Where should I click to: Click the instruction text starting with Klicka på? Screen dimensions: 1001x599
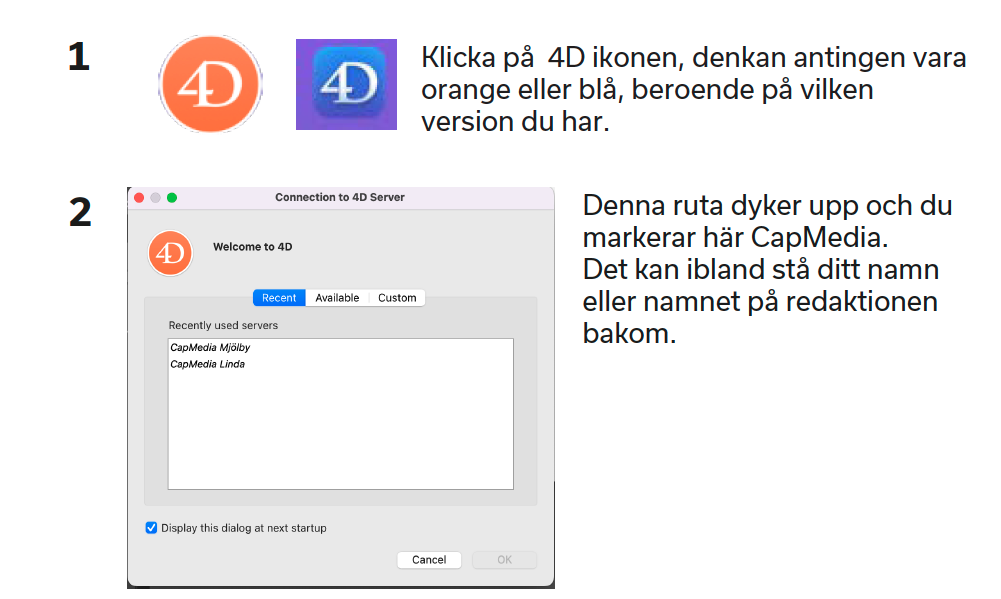tap(692, 90)
